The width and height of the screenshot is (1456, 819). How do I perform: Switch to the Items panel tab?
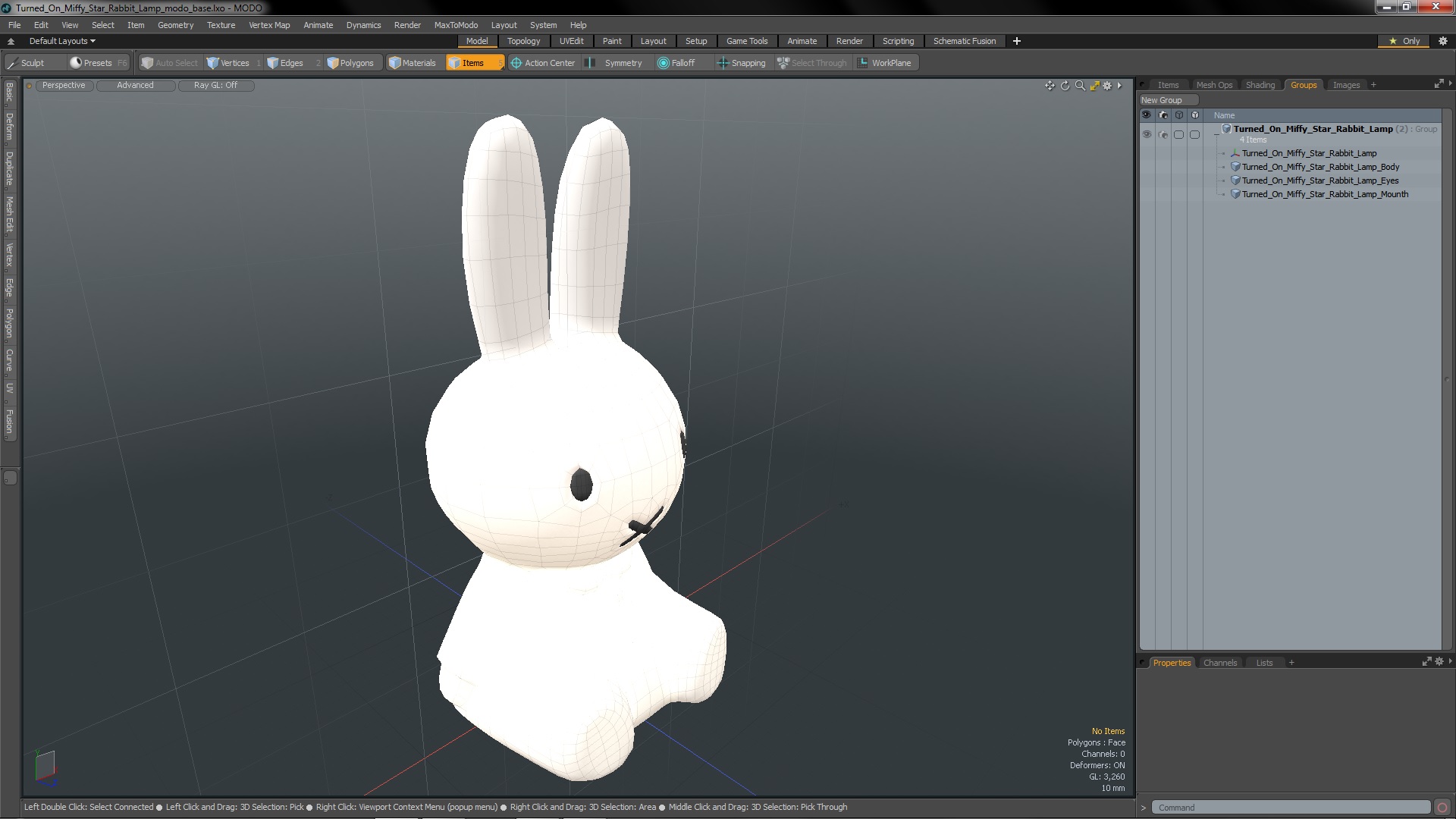coord(1168,85)
